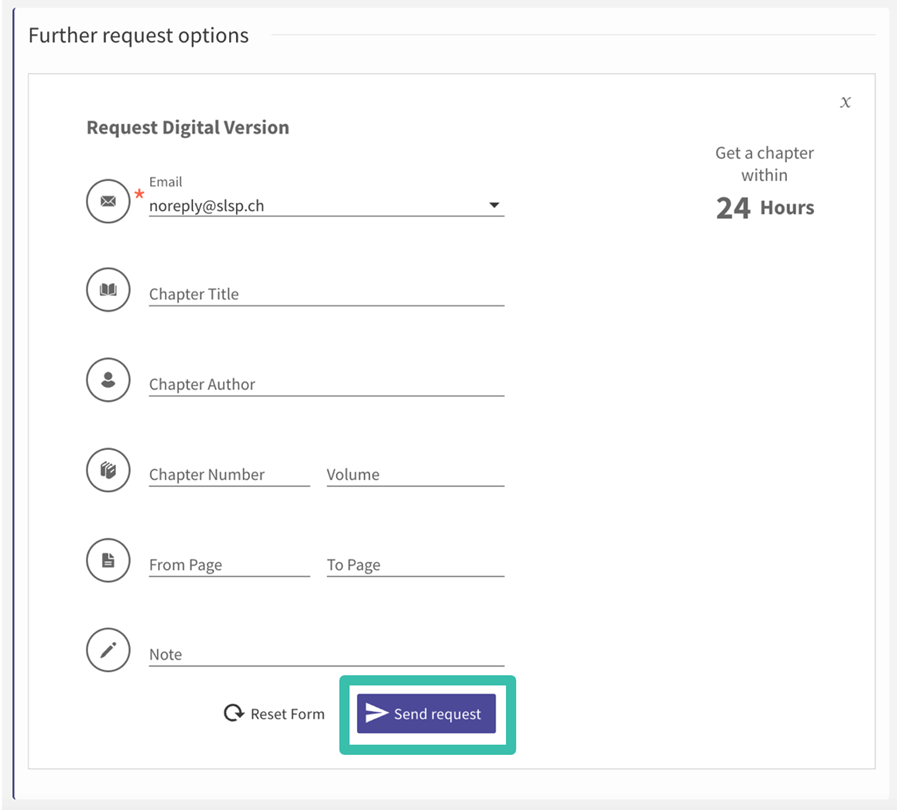Image resolution: width=897 pixels, height=810 pixels.
Task: Submit the form with Send request
Action: pyautogui.click(x=437, y=714)
